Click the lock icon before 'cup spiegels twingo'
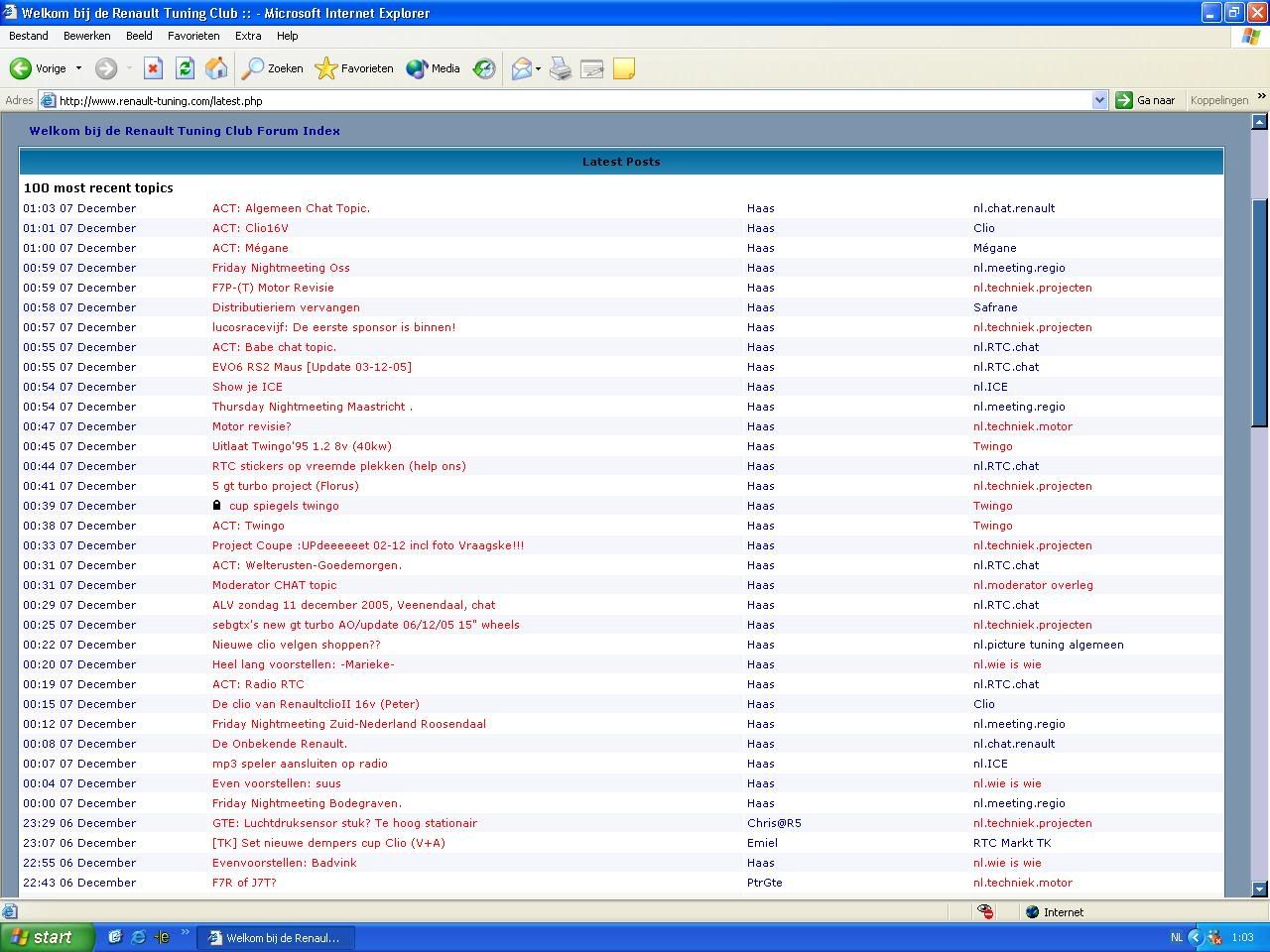The height and width of the screenshot is (952, 1270). pyautogui.click(x=217, y=505)
